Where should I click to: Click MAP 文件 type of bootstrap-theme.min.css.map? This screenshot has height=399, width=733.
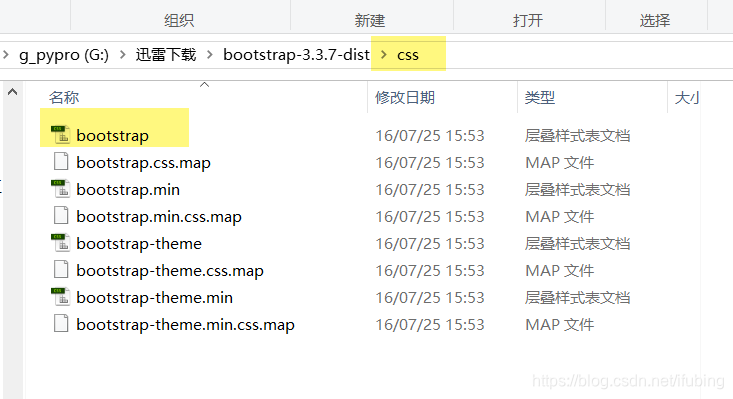(x=560, y=325)
